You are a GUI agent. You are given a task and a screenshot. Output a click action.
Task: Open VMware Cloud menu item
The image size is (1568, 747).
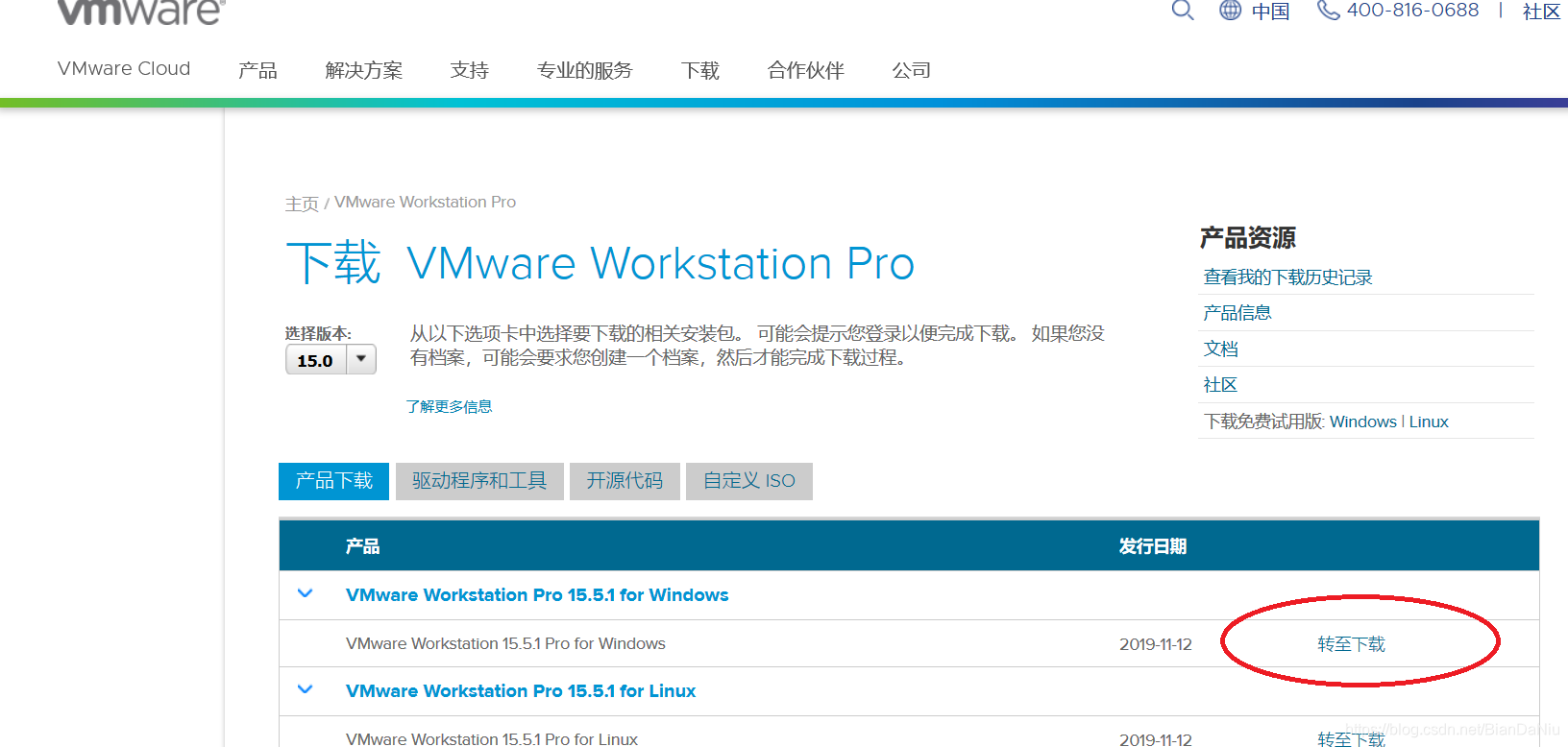click(124, 69)
